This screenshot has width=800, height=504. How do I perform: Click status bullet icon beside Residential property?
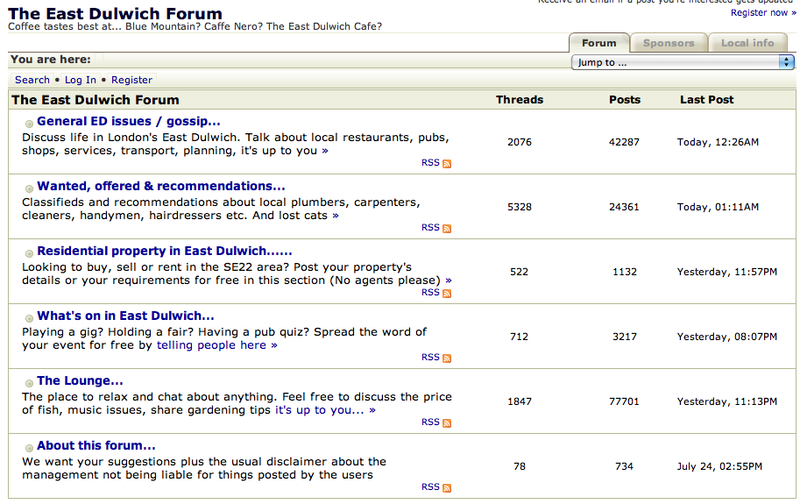(x=29, y=254)
